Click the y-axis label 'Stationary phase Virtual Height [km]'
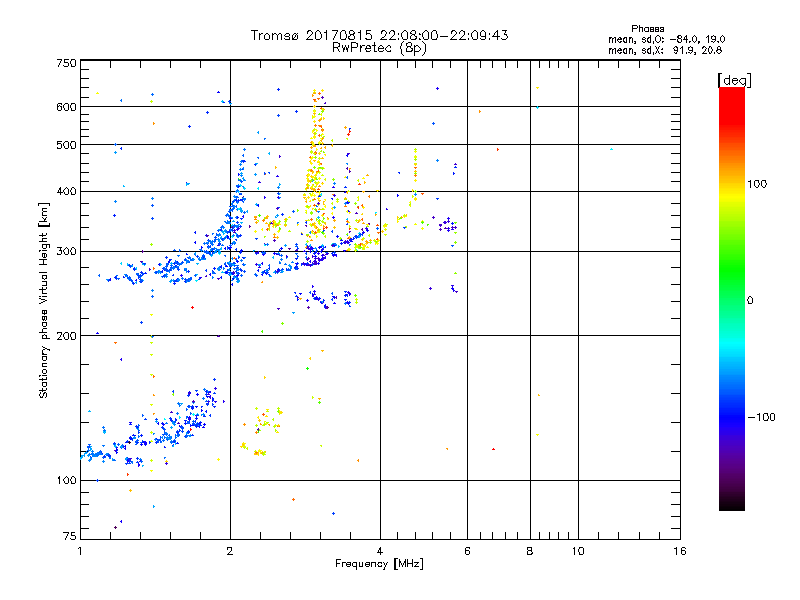 (44, 300)
